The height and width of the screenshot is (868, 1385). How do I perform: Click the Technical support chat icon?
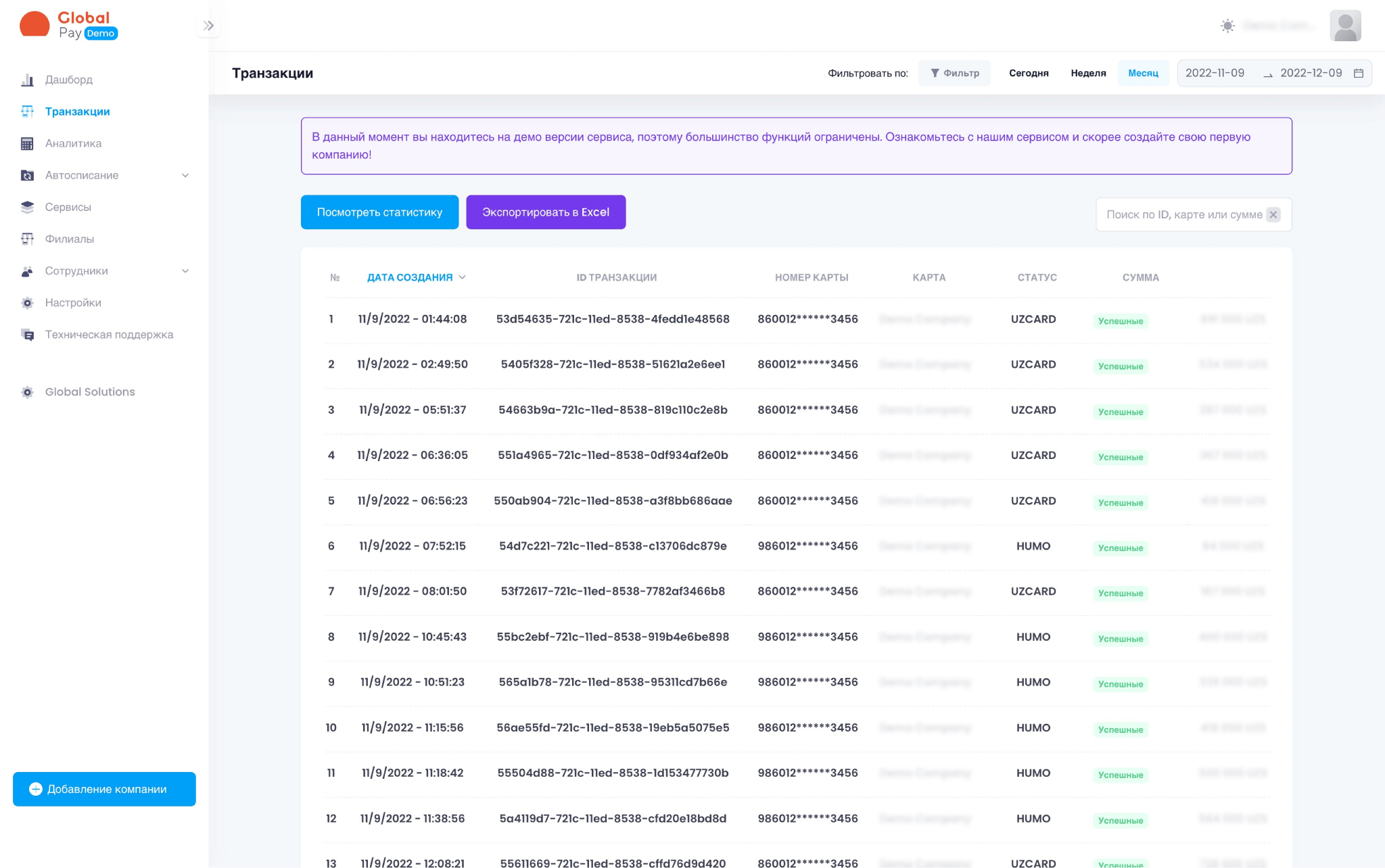coord(27,335)
